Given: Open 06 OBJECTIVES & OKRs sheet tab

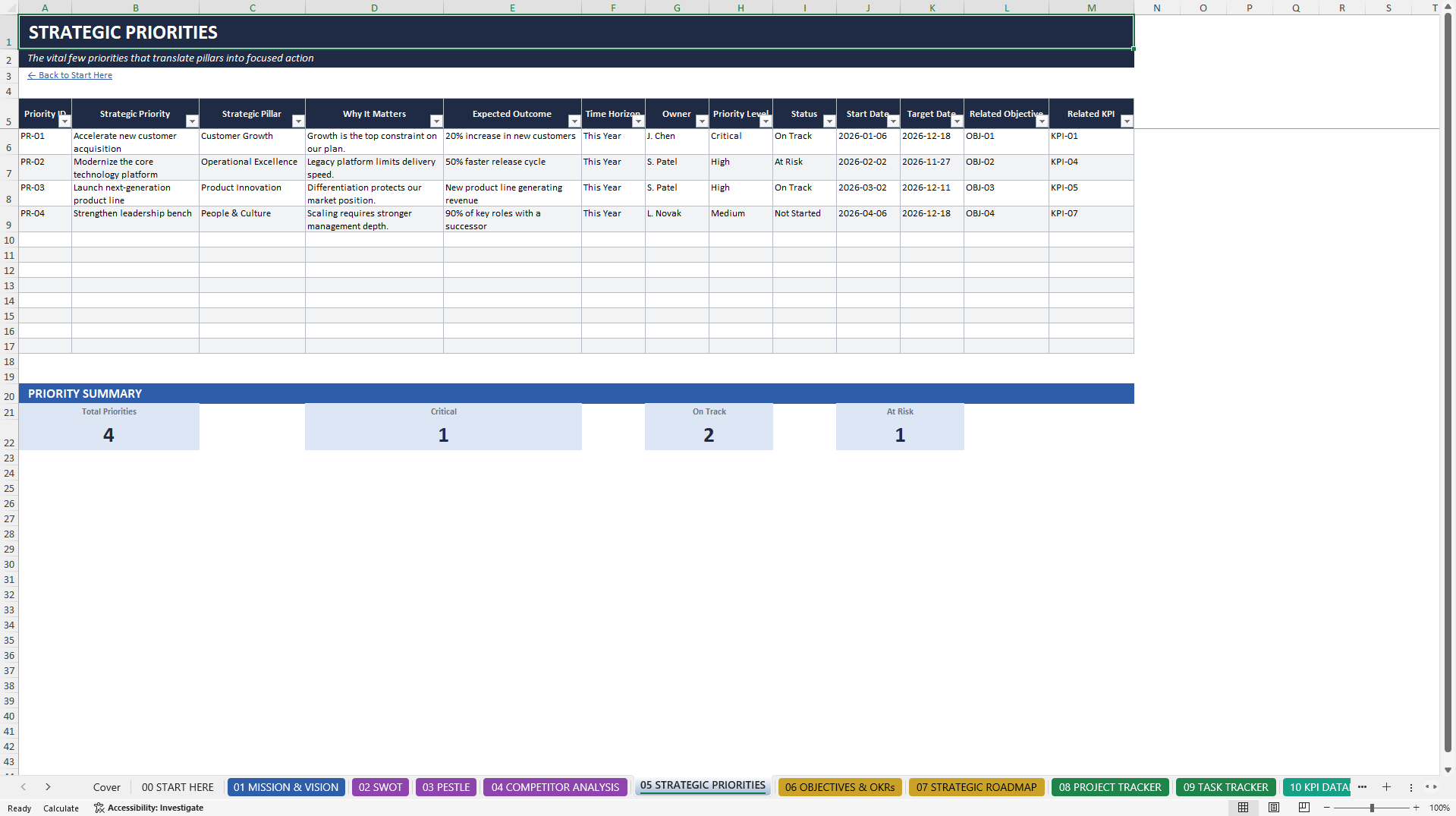Looking at the screenshot, I should click(840, 787).
